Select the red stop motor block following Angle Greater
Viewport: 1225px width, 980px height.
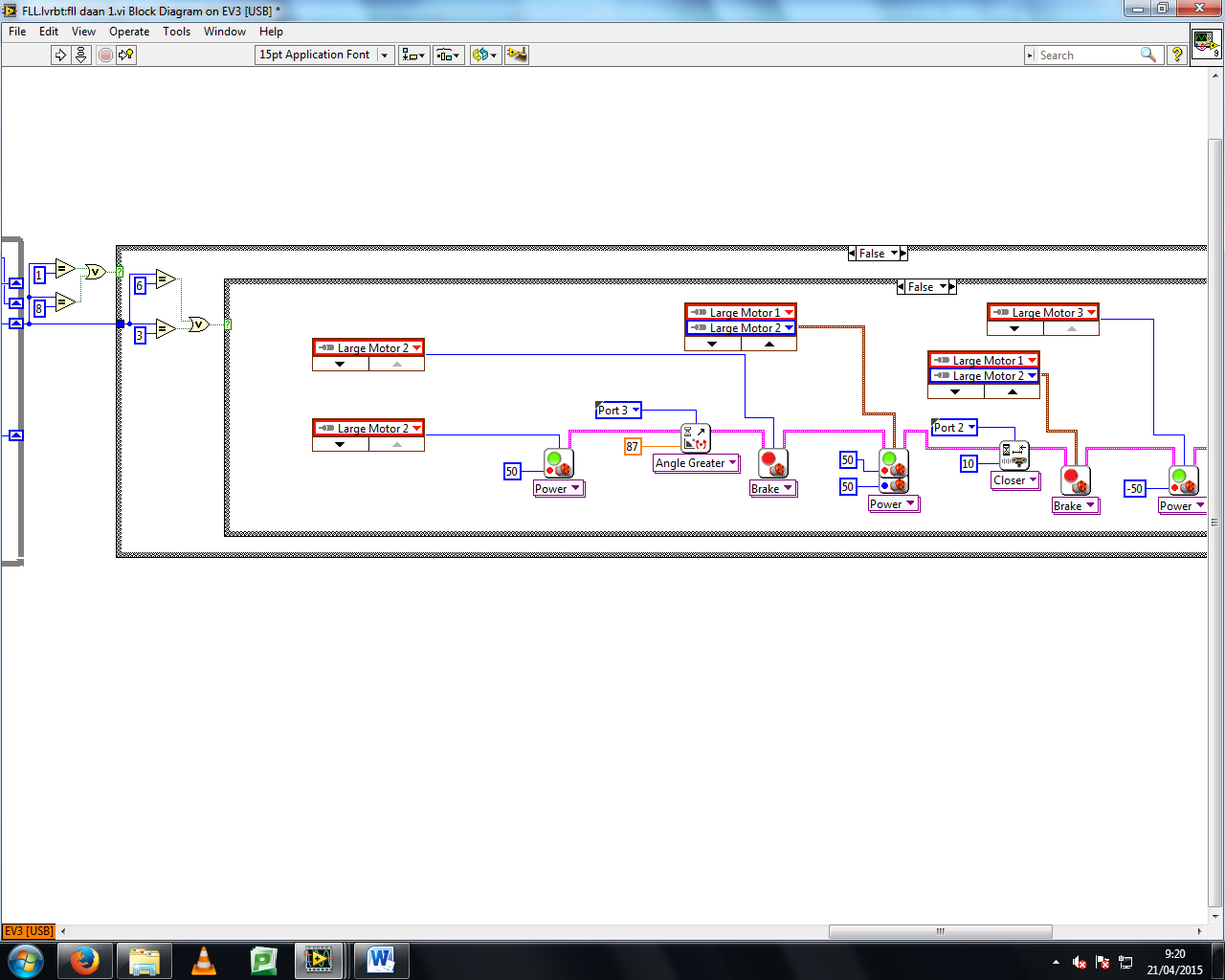pyautogui.click(x=773, y=463)
